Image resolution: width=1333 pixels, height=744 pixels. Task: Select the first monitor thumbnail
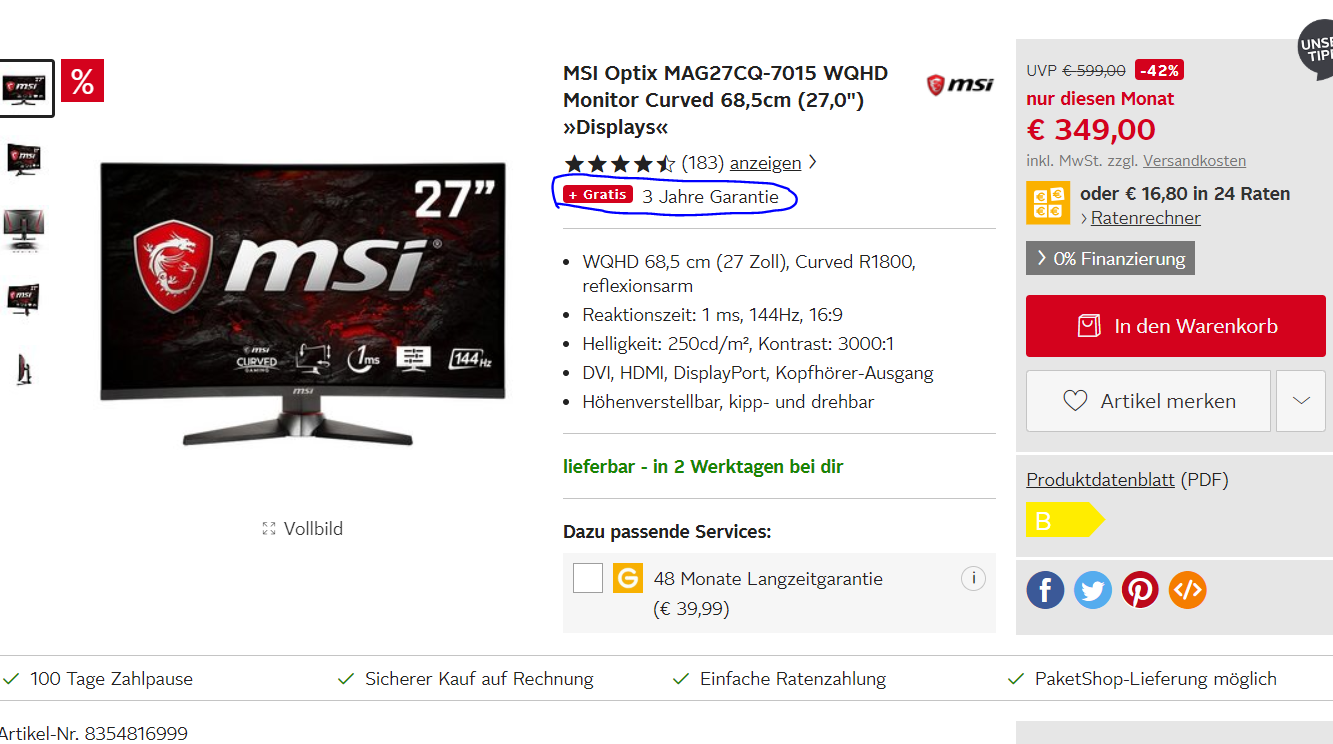point(26,88)
